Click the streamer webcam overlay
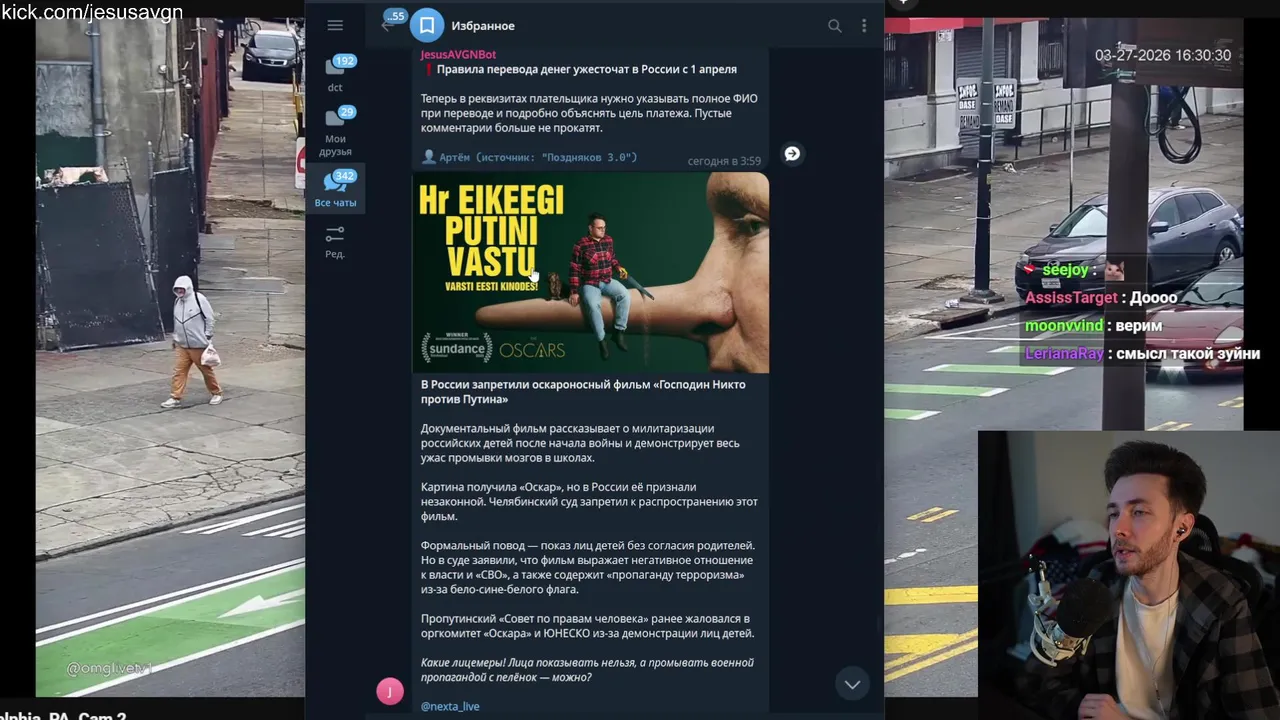Viewport: 1280px width, 720px height. point(1129,575)
